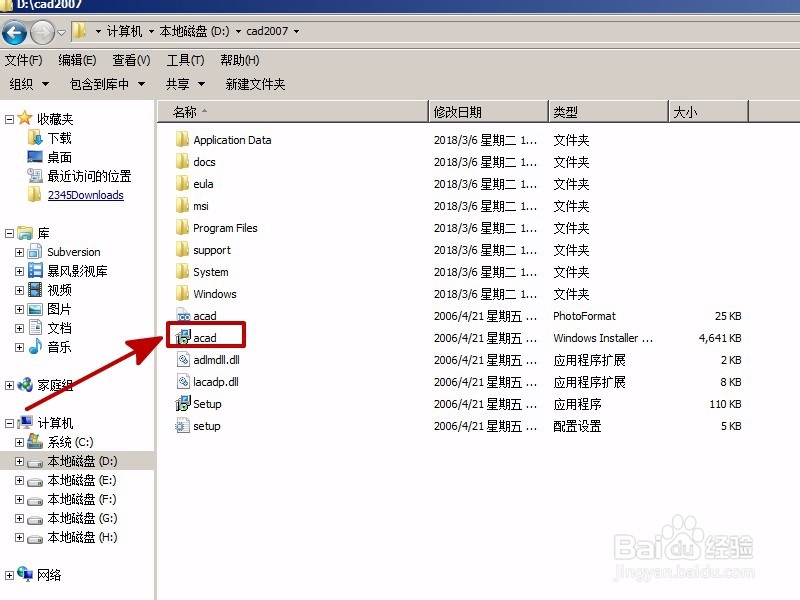Select the setup configuration settings file

pyautogui.click(x=207, y=426)
